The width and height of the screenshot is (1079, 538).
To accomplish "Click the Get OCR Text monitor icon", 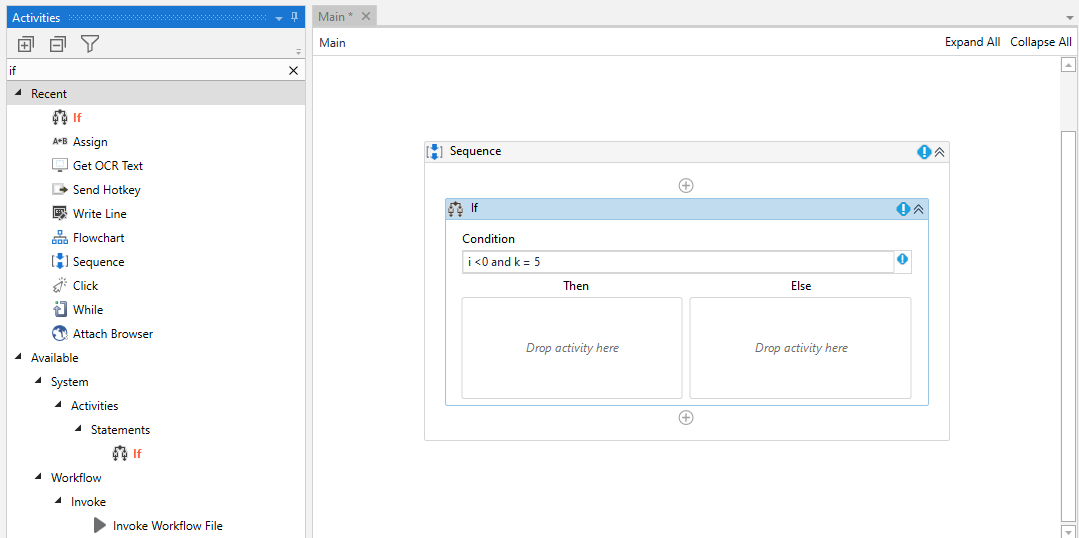I will click(60, 166).
